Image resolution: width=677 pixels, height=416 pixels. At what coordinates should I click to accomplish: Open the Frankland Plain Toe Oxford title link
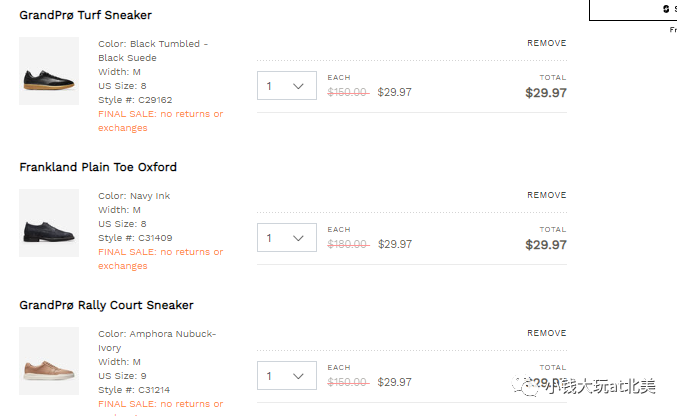[x=98, y=167]
